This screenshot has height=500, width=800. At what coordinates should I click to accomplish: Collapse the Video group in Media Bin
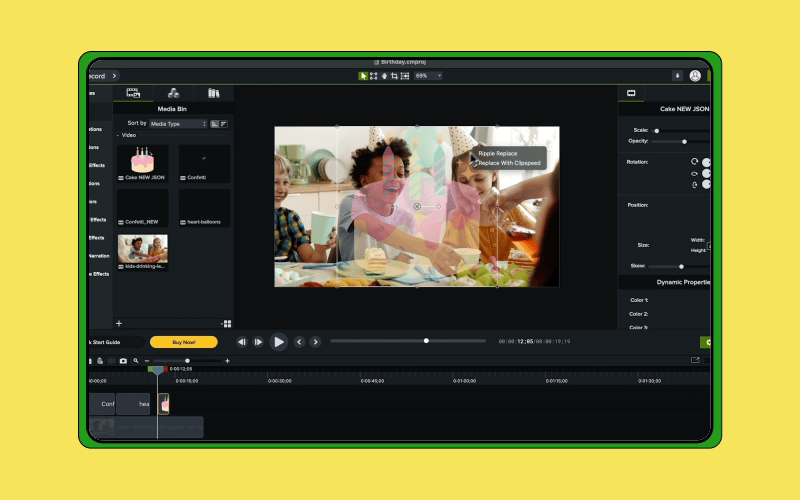[118, 135]
